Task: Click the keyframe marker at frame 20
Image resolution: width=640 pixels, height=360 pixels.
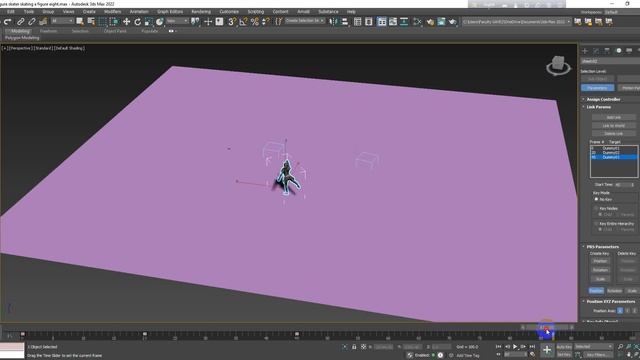Action: 144,334
